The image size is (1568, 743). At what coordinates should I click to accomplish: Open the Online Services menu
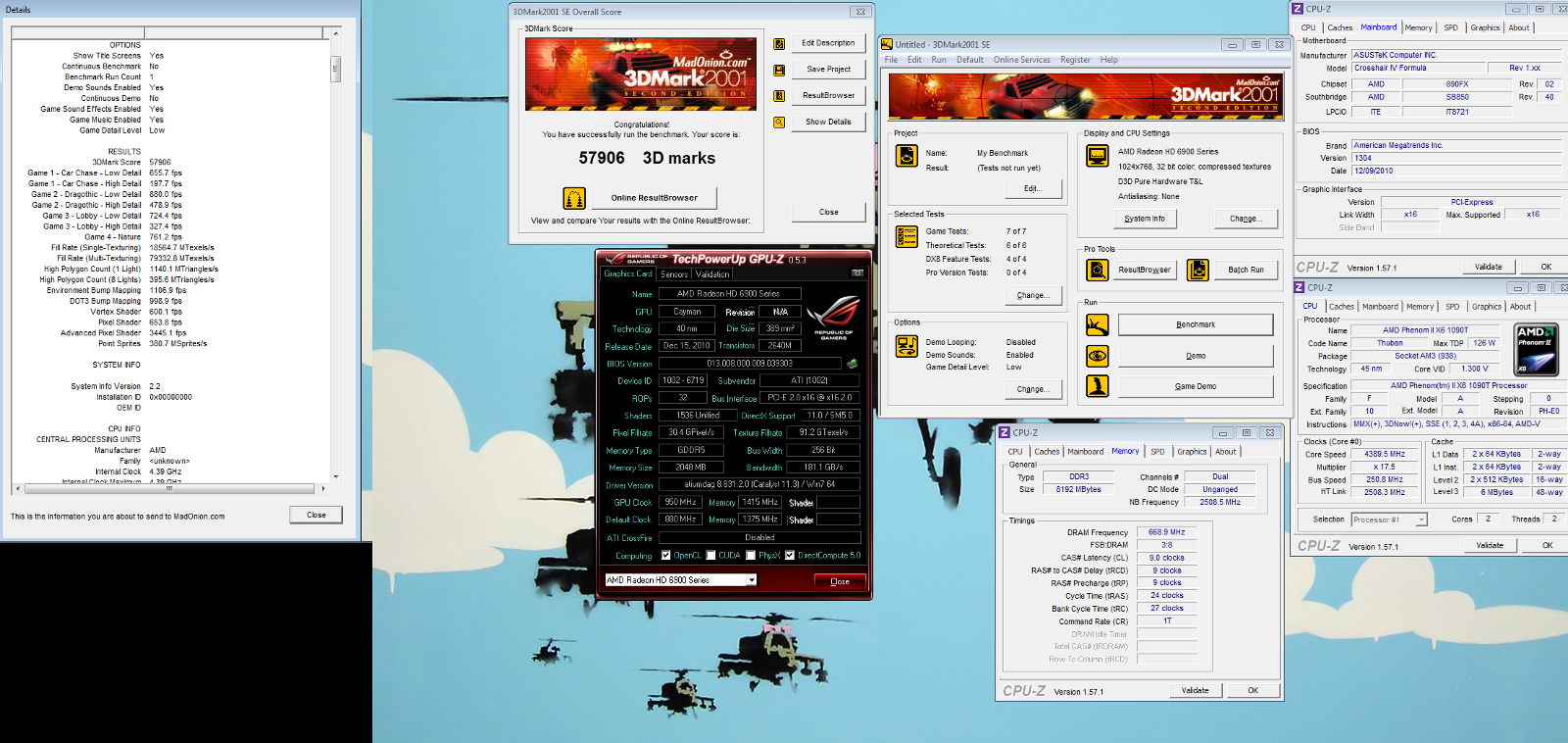pyautogui.click(x=1022, y=60)
